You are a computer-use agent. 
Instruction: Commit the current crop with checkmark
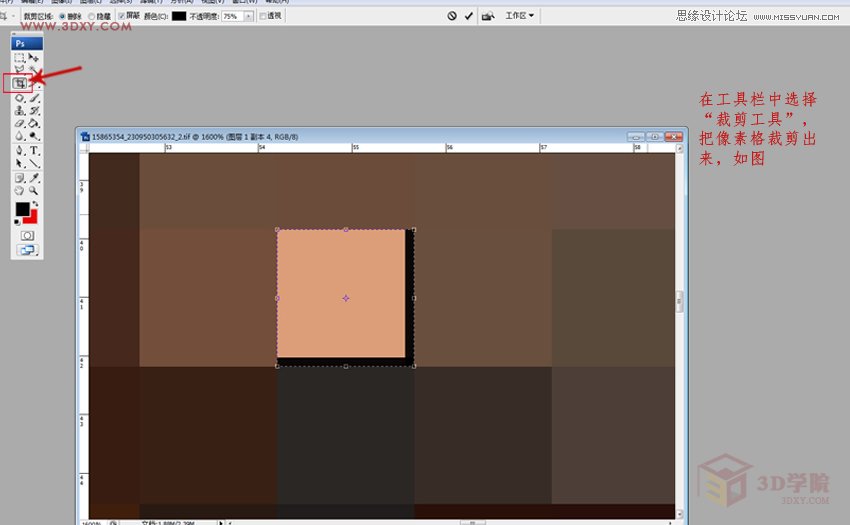tap(468, 16)
